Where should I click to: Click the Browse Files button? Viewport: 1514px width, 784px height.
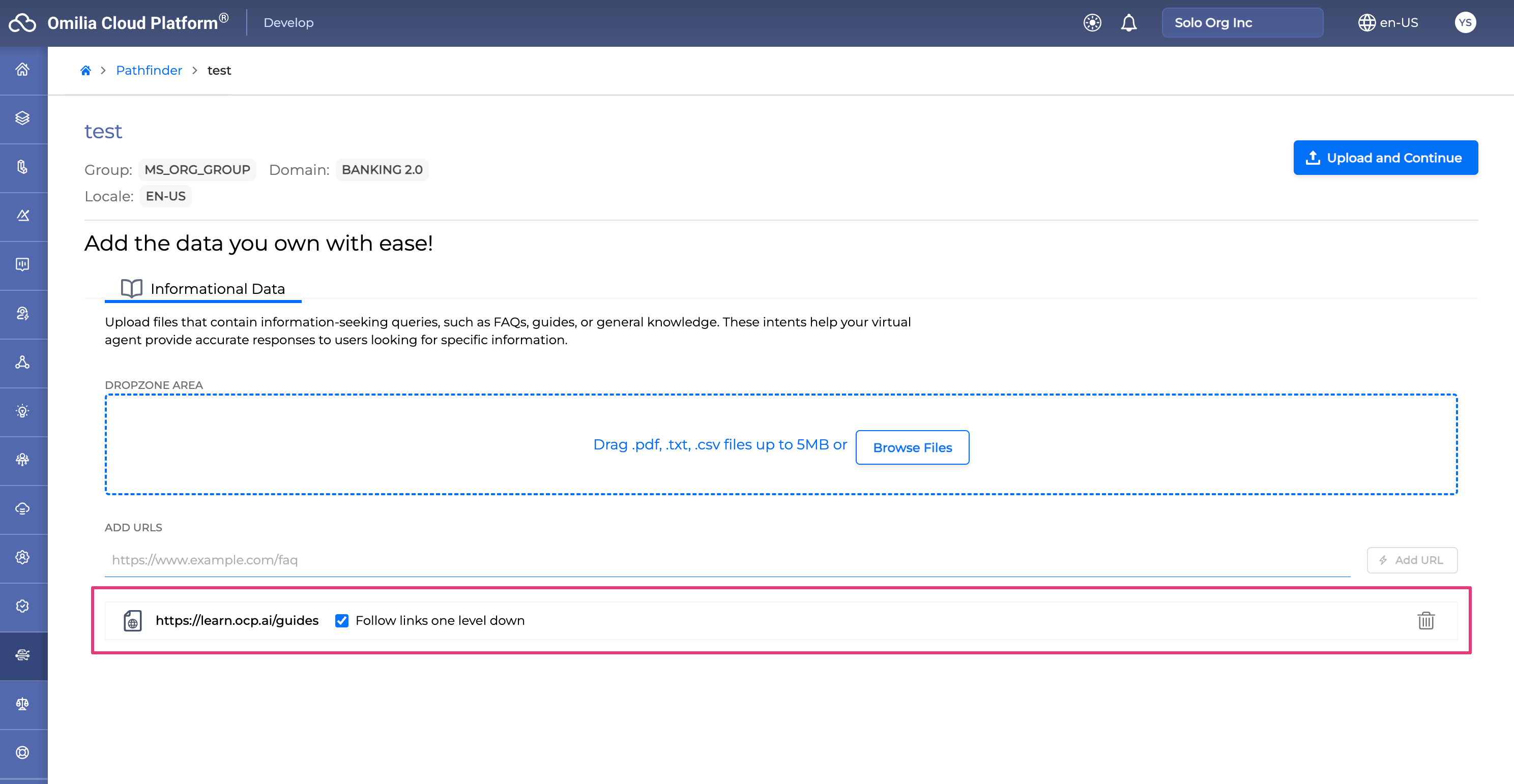[912, 447]
